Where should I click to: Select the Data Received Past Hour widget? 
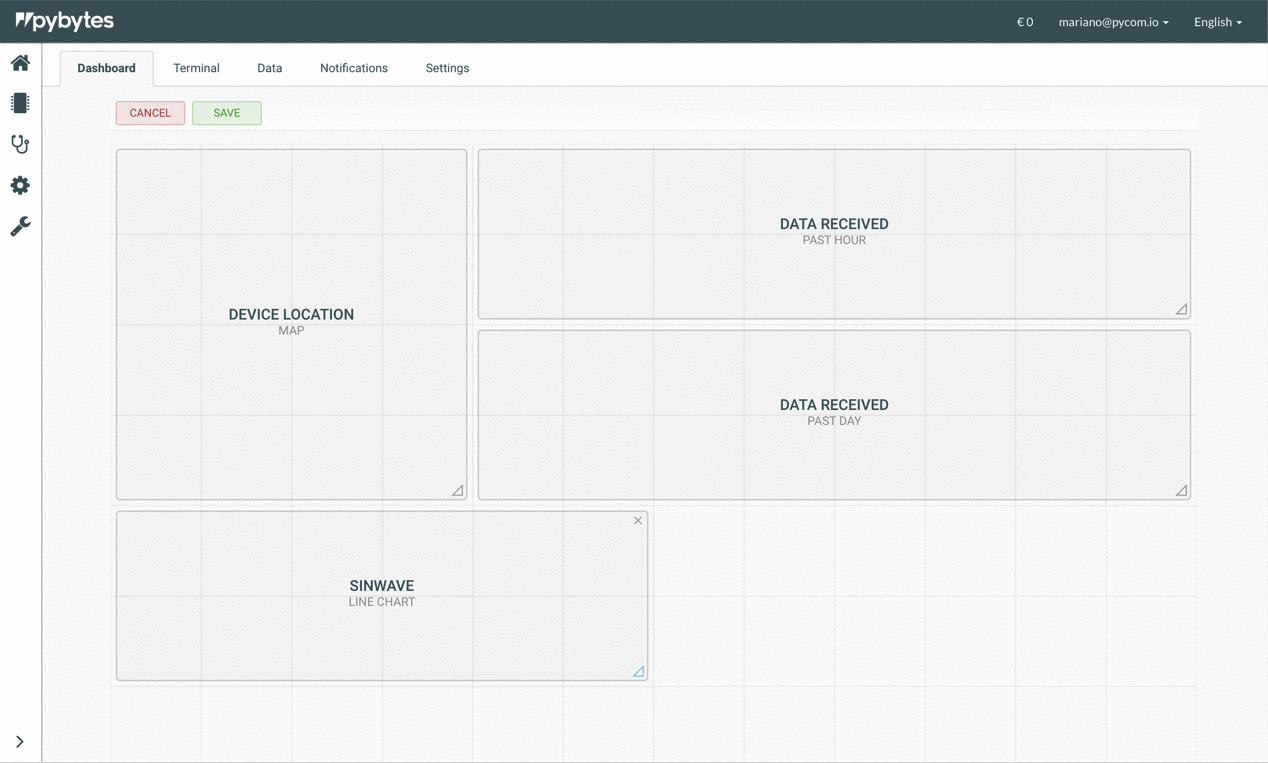coord(834,234)
